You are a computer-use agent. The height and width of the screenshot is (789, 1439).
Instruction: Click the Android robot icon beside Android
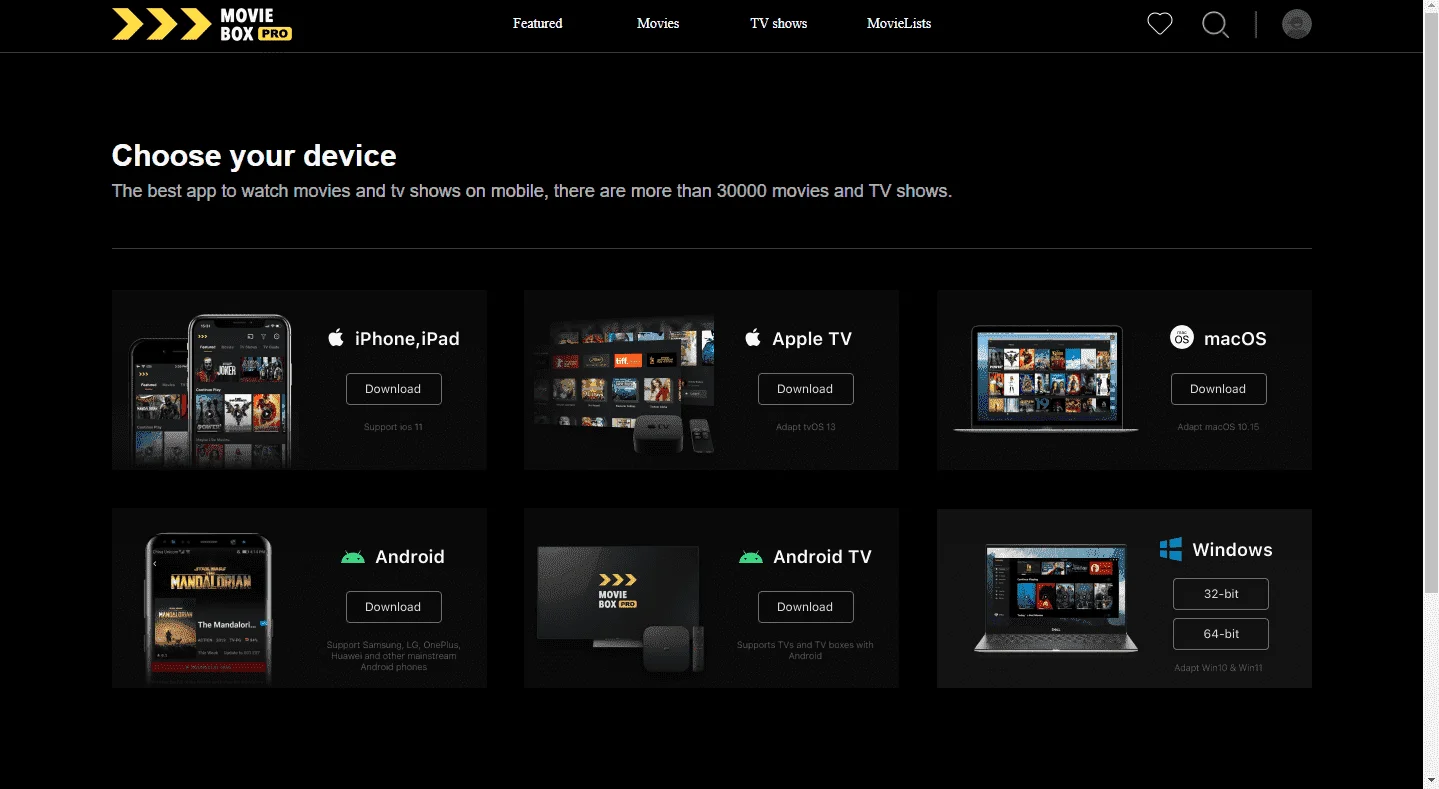coord(353,557)
